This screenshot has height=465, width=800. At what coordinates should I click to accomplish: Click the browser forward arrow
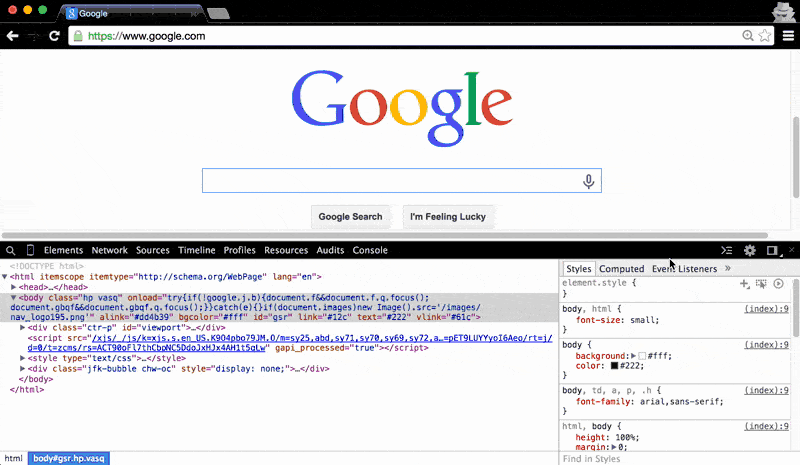point(33,36)
